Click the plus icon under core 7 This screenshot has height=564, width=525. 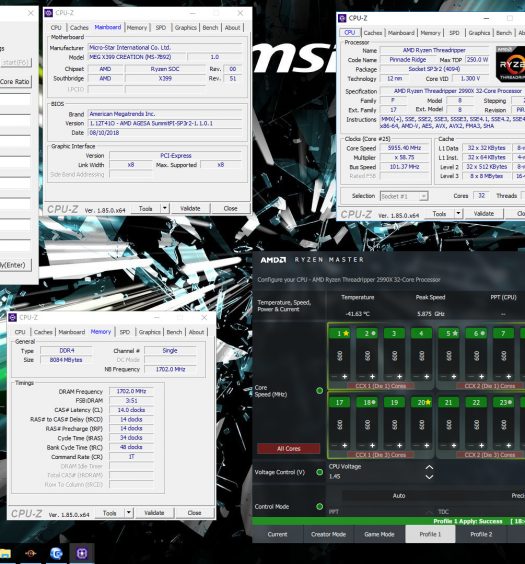pyautogui.click(x=509, y=377)
